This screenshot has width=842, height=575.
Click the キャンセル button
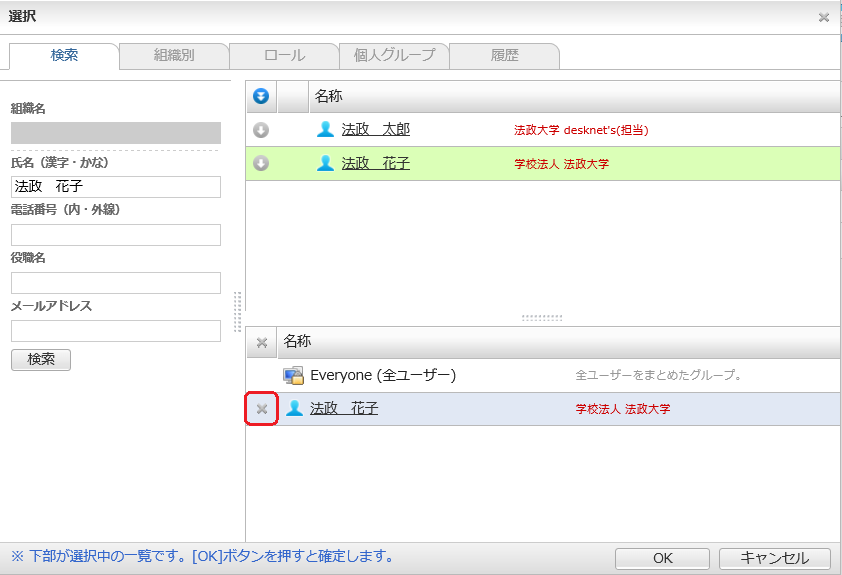coord(774,558)
